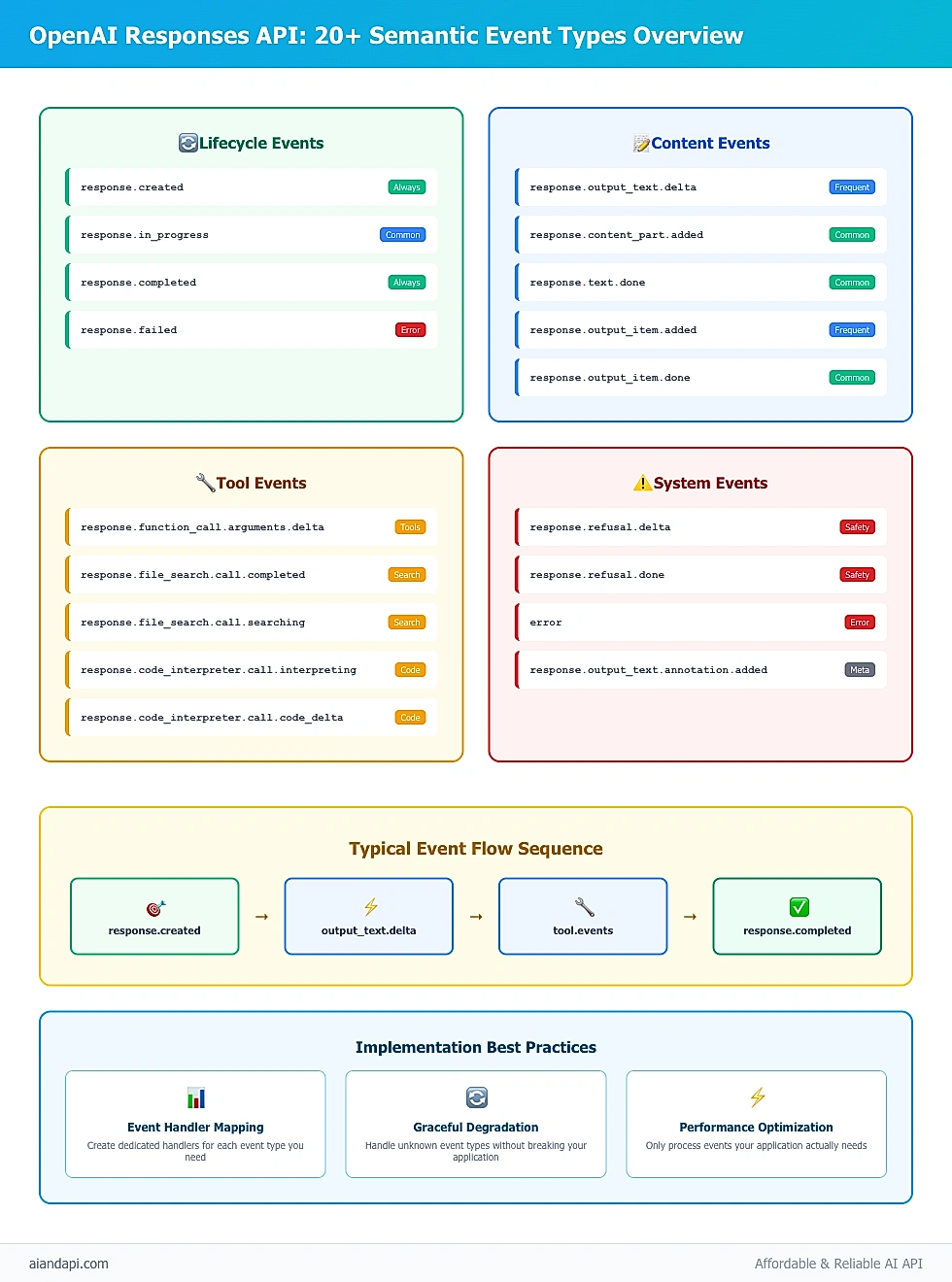The height and width of the screenshot is (1282, 952).
Task: Click the bar chart icon for Event Handler Mapping
Action: coord(196,1097)
